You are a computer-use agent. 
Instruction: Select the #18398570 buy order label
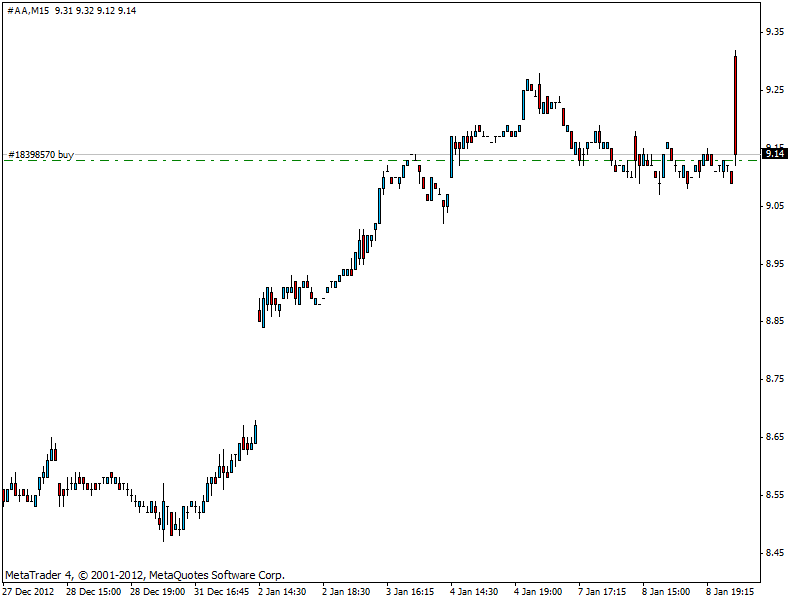41,154
